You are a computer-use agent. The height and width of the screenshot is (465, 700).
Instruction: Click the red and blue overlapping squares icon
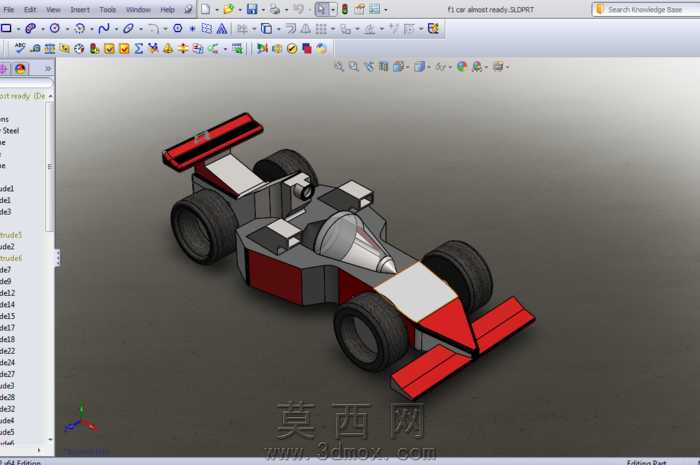[x=307, y=48]
